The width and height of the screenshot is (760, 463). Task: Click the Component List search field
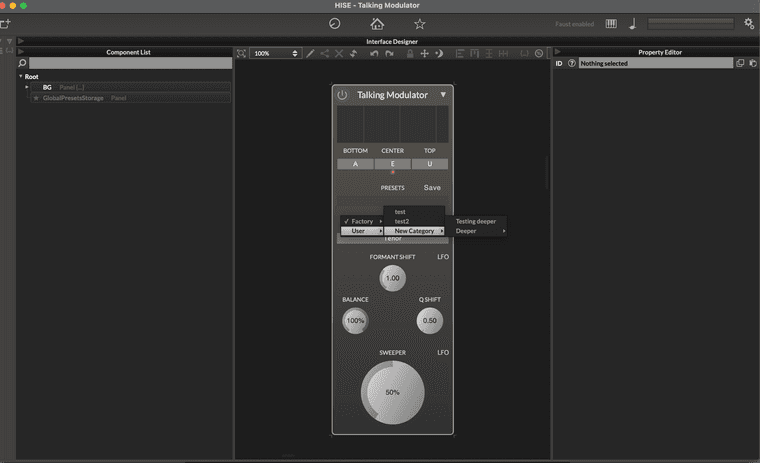[130, 63]
